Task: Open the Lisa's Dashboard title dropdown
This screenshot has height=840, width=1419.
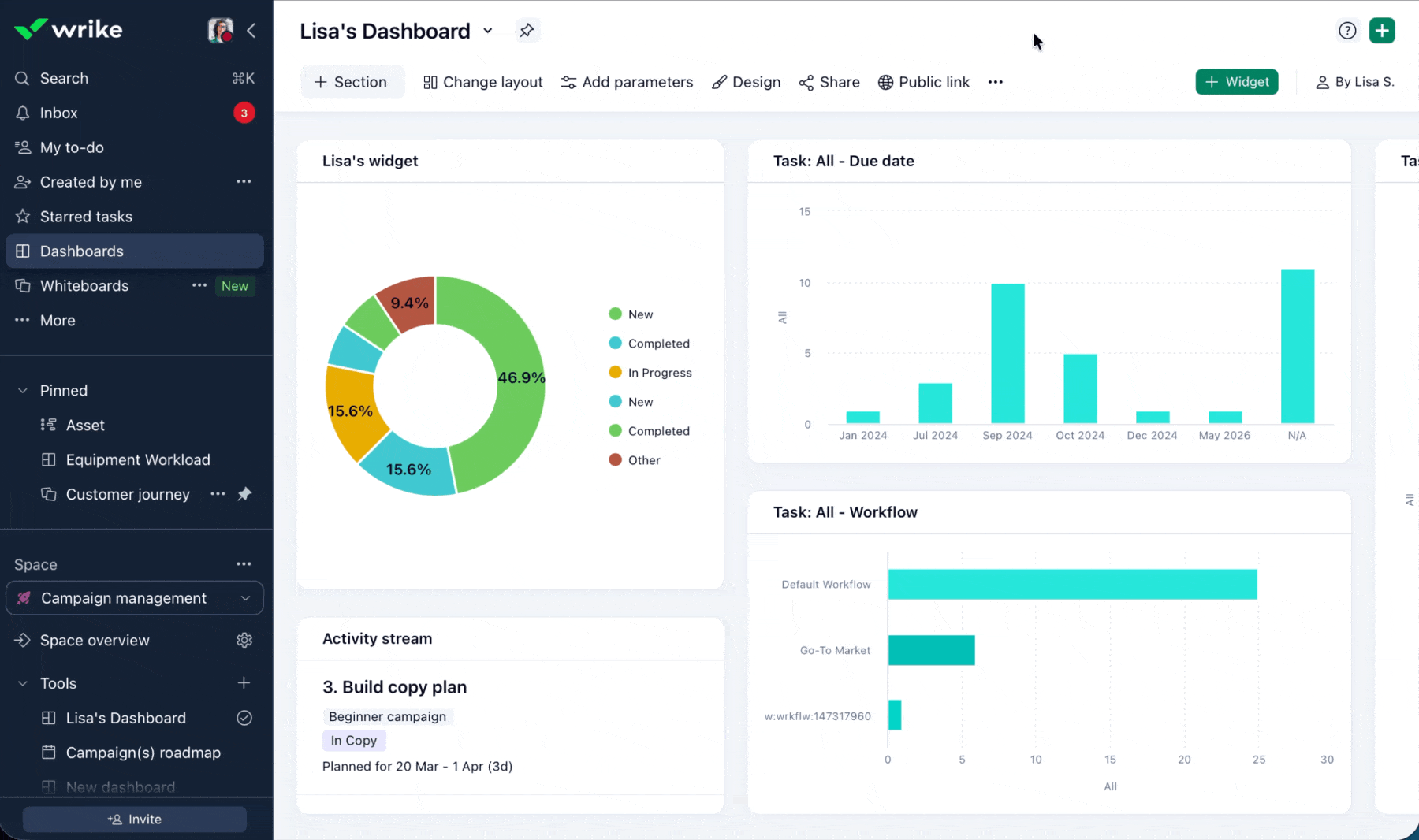Action: (488, 31)
